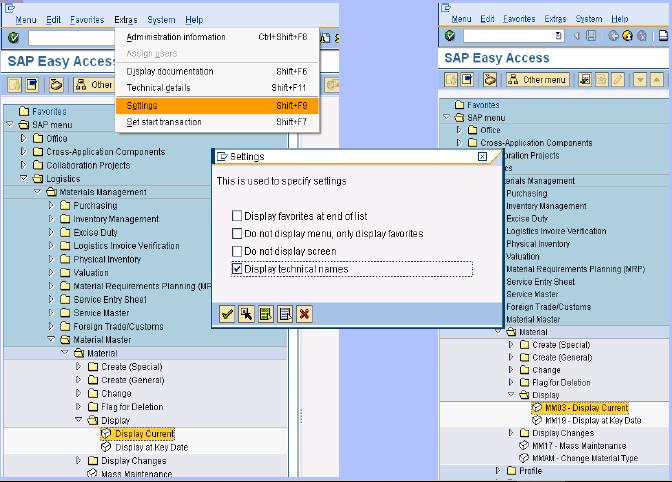Select MM19 - Display at Key Date

pyautogui.click(x=593, y=420)
